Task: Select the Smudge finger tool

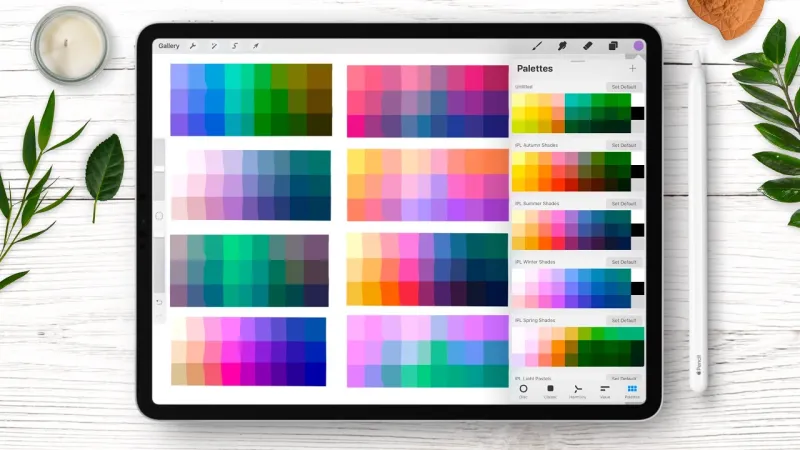Action: [562, 46]
